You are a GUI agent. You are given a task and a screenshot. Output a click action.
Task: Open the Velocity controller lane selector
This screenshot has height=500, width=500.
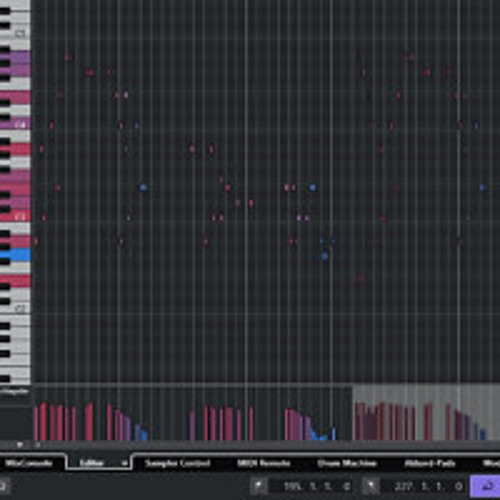(x=15, y=392)
